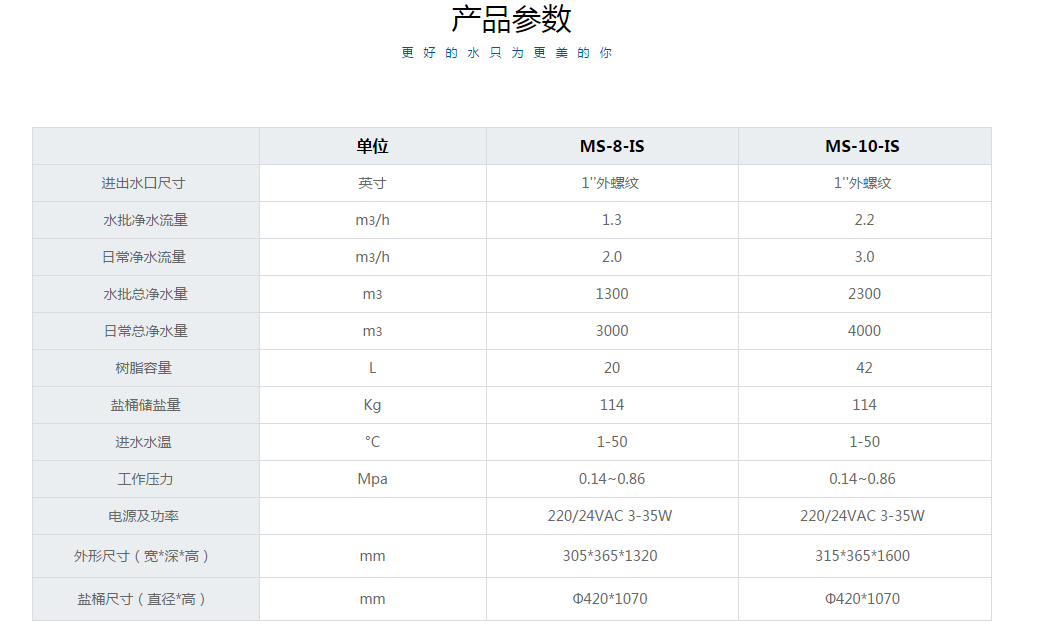The width and height of the screenshot is (1043, 629).
Task: Select the 2300 value under MS-10-IS
Action: [x=864, y=294]
